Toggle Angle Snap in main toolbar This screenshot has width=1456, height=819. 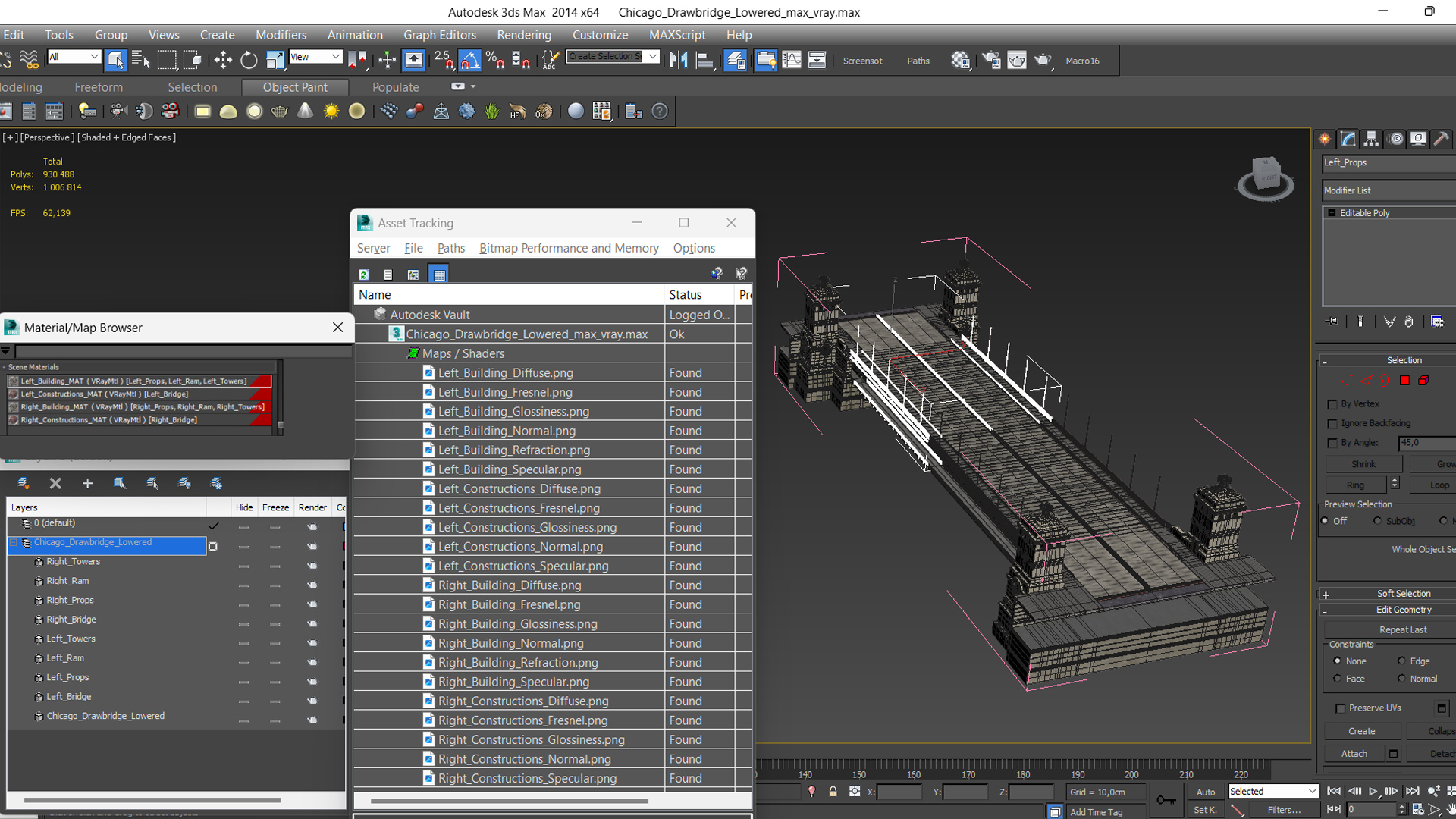point(469,61)
